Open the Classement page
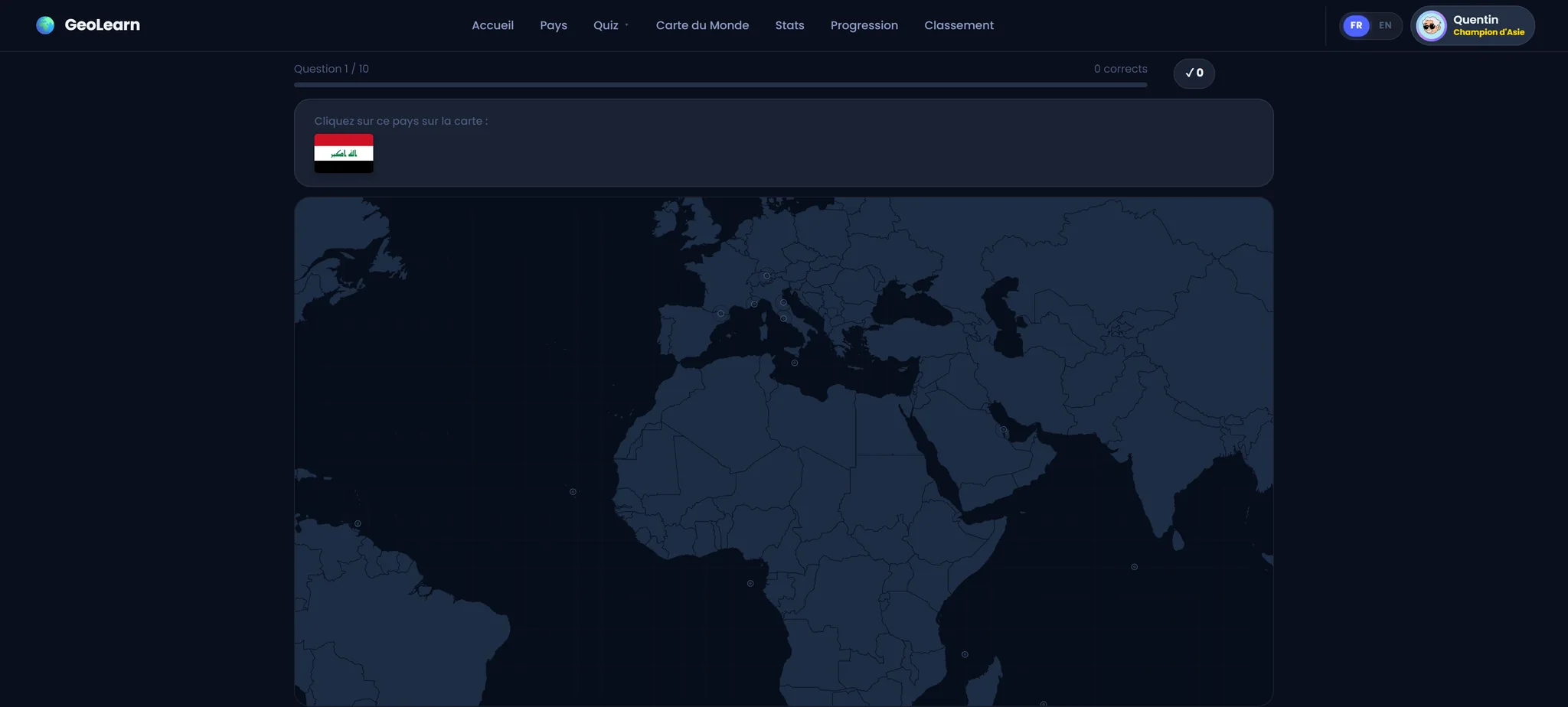1568x707 pixels. click(959, 25)
